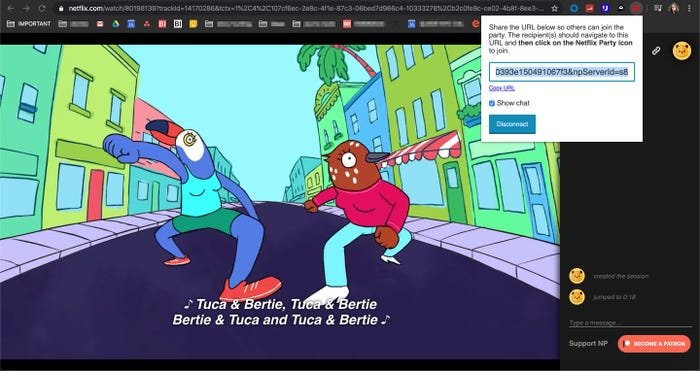Open the Gmail bookmark icon
700x371 pixels.
[x=100, y=24]
